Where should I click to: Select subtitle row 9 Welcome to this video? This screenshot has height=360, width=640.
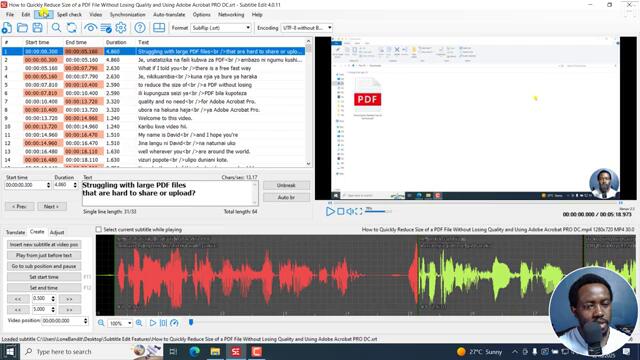pyautogui.click(x=154, y=118)
